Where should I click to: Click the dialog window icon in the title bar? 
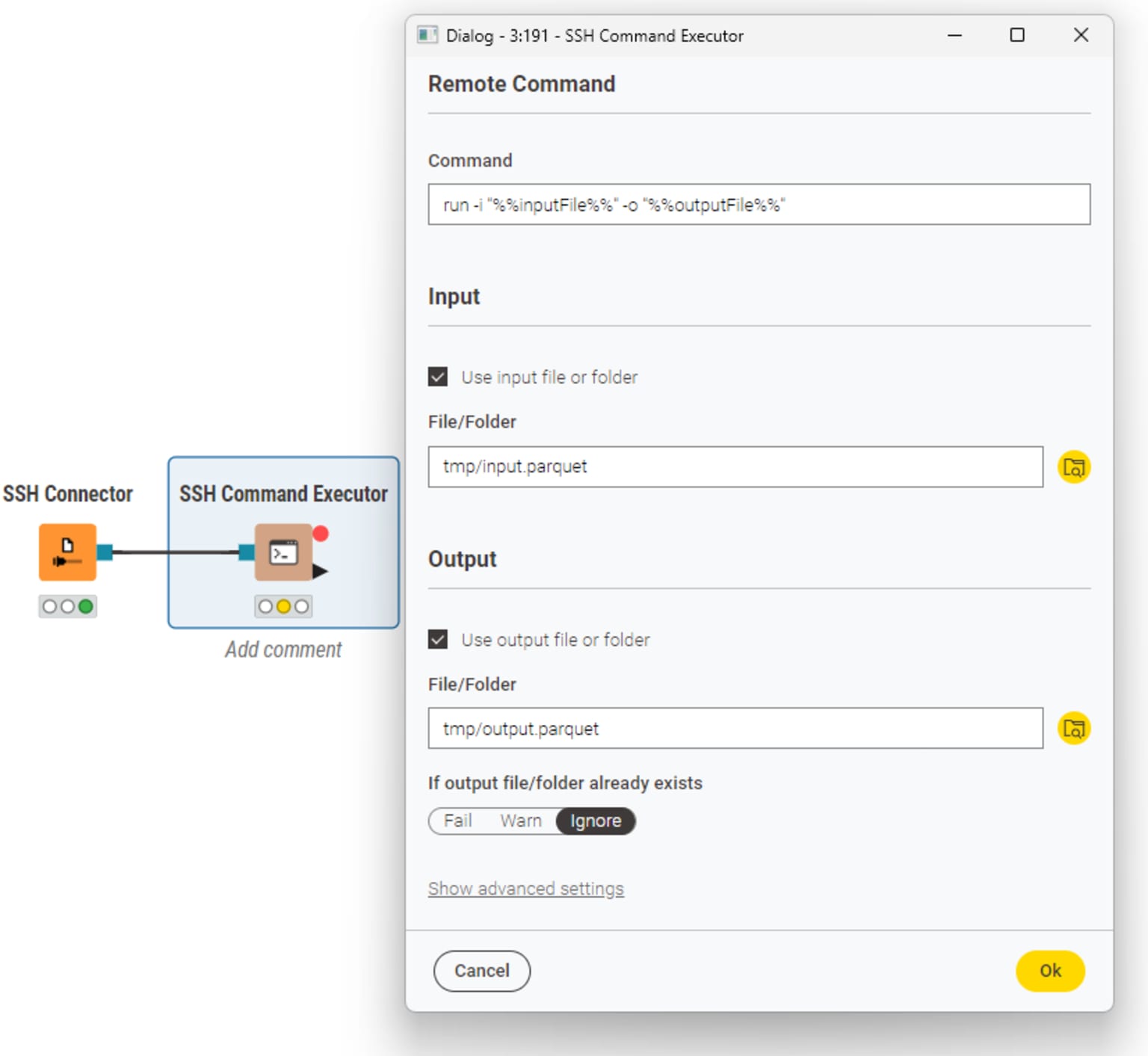click(427, 35)
